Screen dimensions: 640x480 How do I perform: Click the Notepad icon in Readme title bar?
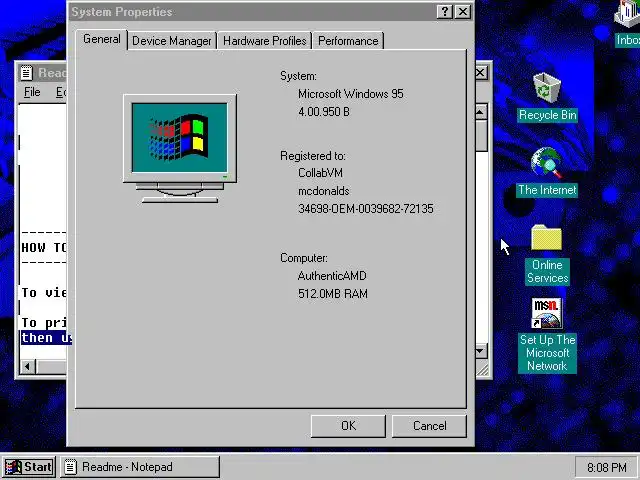point(27,73)
